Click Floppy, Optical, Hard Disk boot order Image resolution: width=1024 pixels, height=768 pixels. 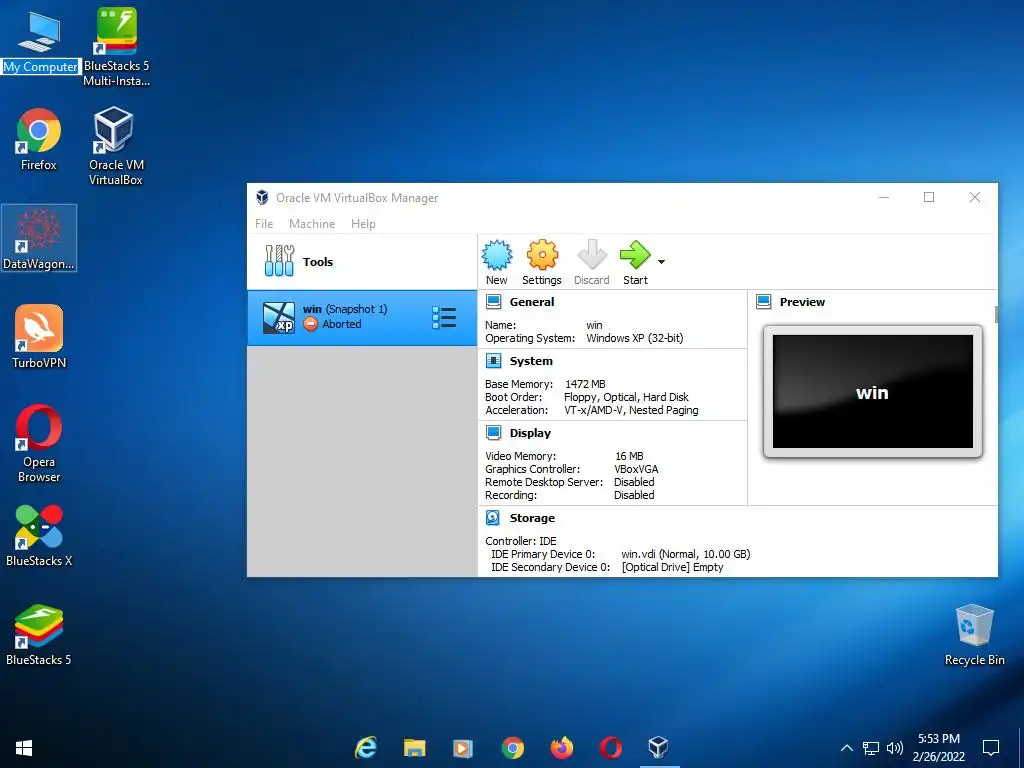(626, 397)
